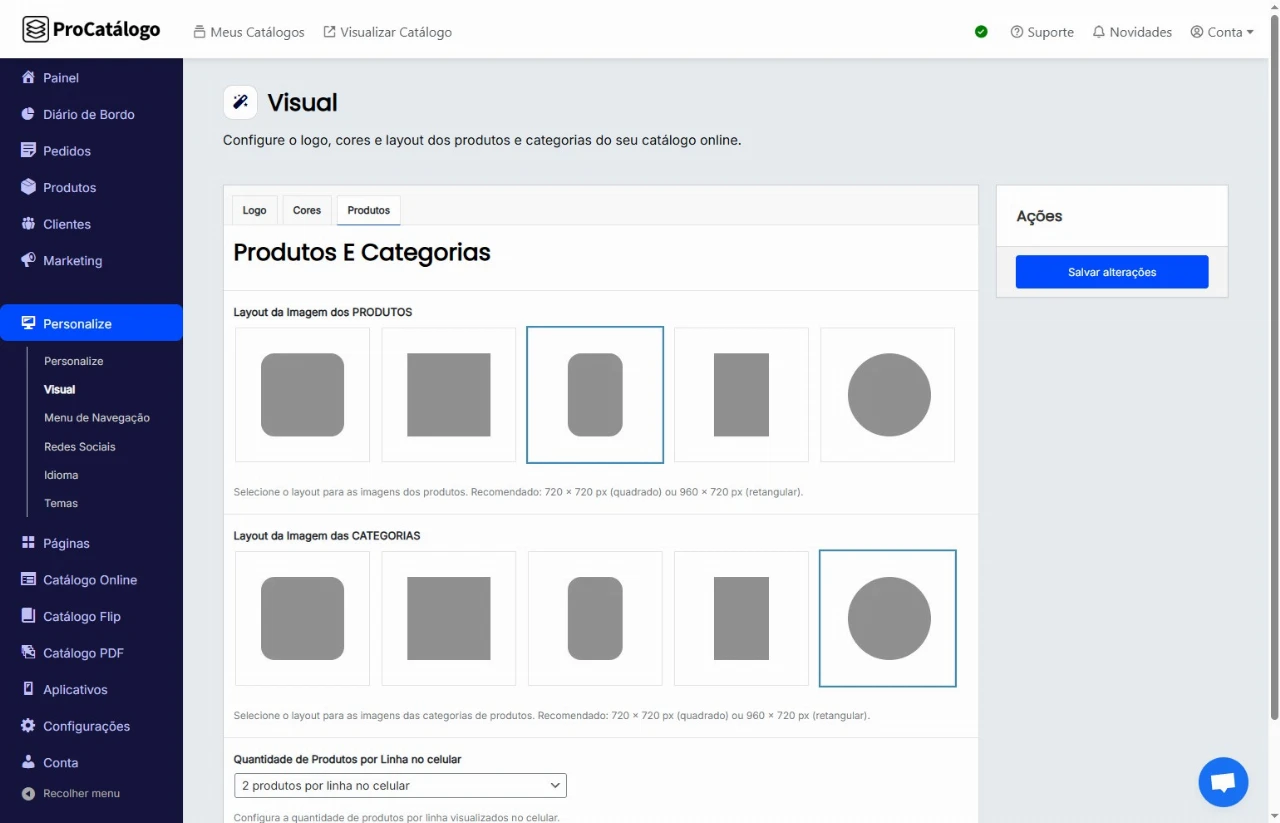Viewport: 1280px width, 823px height.
Task: Open Redes Sociais submenu item
Action: coord(80,447)
